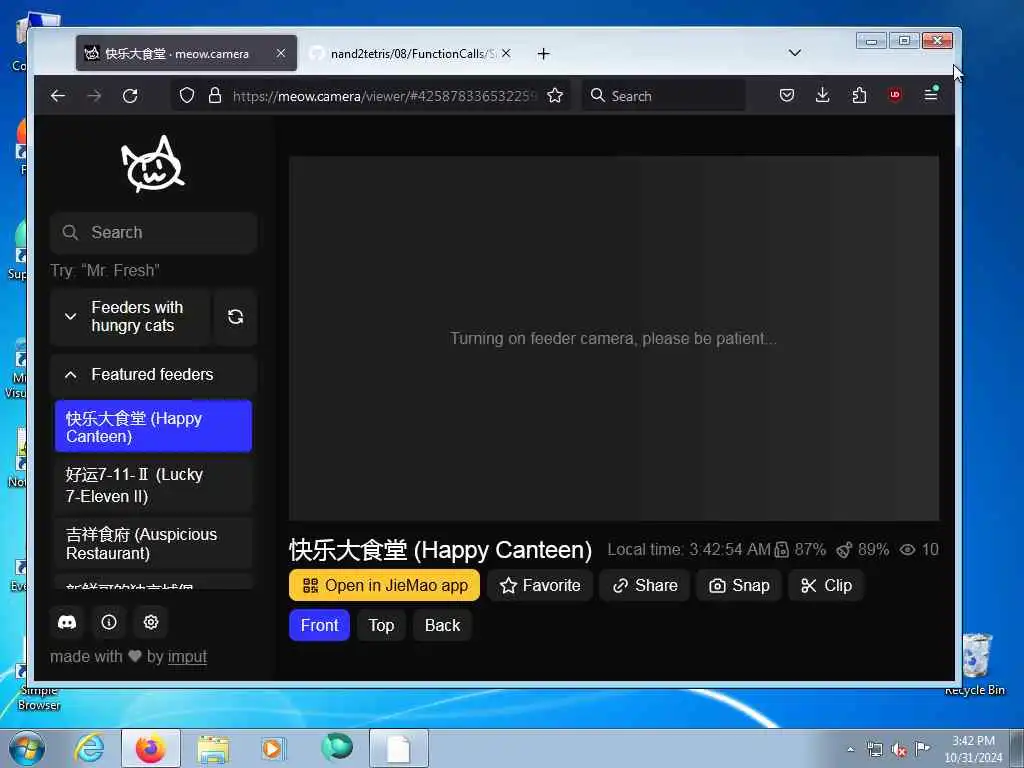The height and width of the screenshot is (768, 1024).
Task: Switch to the Front camera view
Action: point(319,626)
